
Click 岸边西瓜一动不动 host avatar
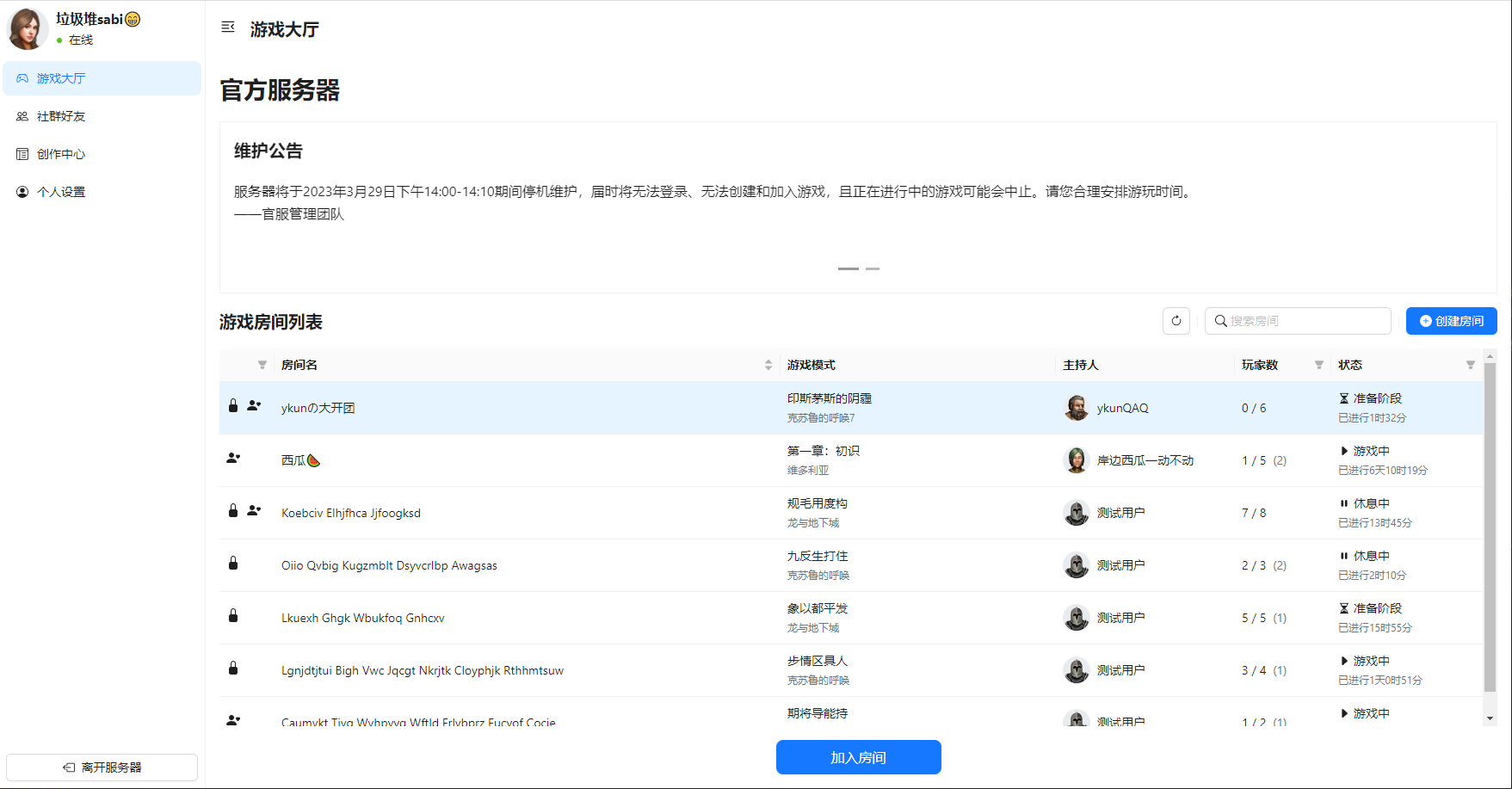click(1076, 460)
